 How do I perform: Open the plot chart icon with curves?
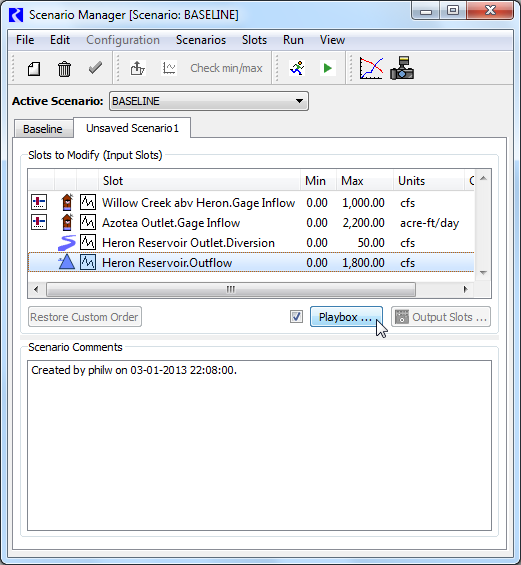pos(371,68)
